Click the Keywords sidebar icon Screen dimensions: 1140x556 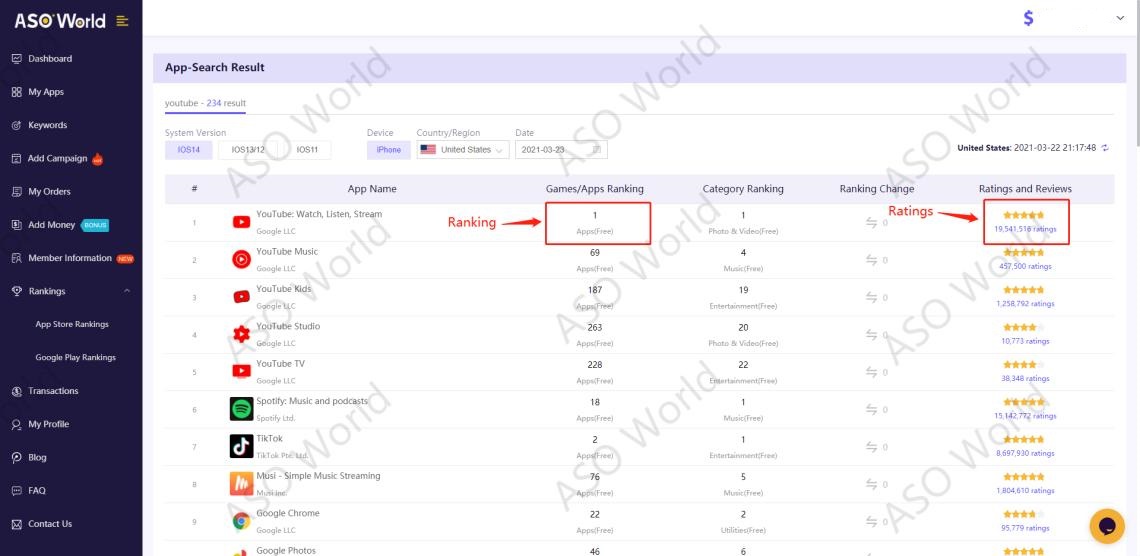[17, 126]
